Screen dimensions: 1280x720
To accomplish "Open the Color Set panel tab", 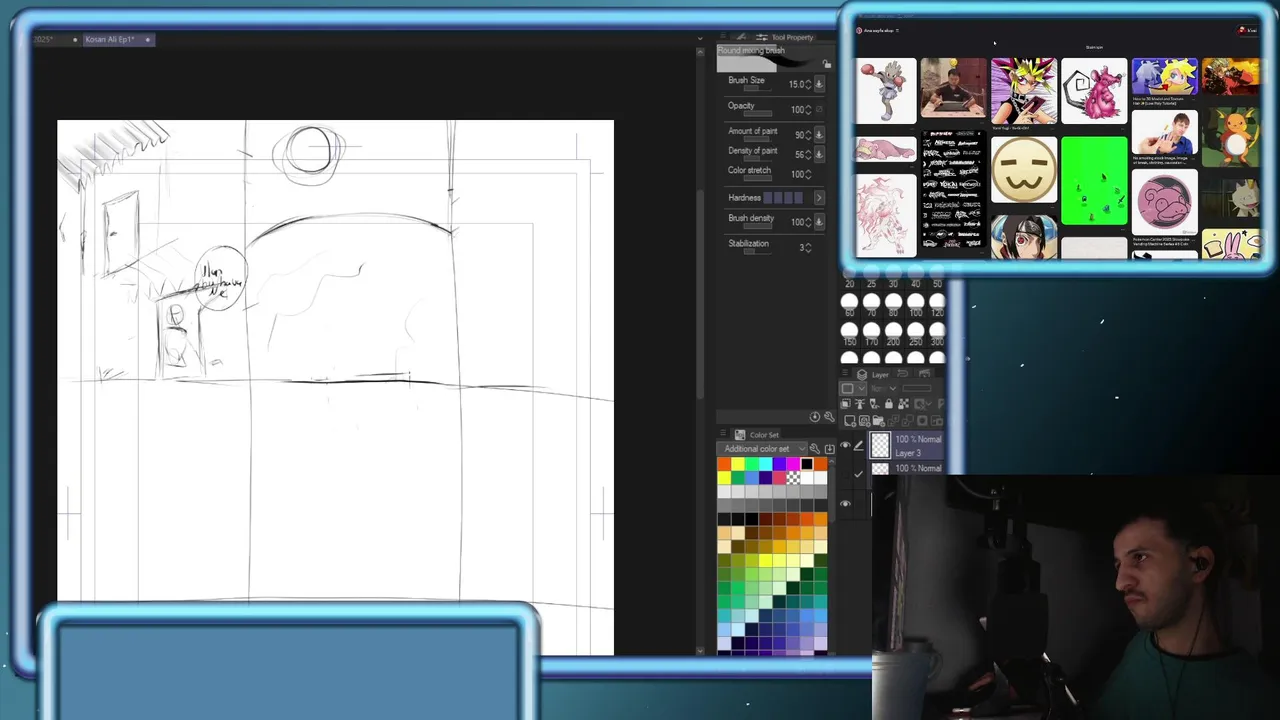I will point(757,435).
